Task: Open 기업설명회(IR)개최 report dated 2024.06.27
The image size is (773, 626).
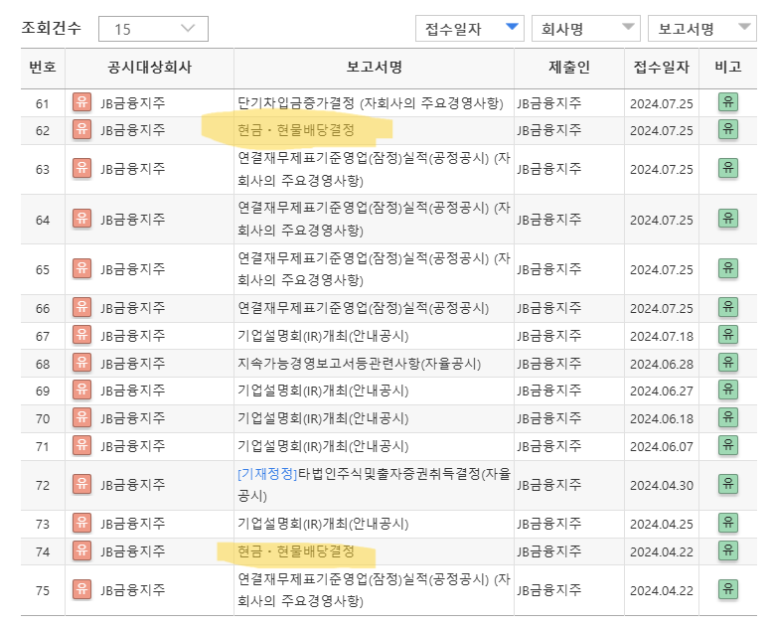Action: click(323, 391)
